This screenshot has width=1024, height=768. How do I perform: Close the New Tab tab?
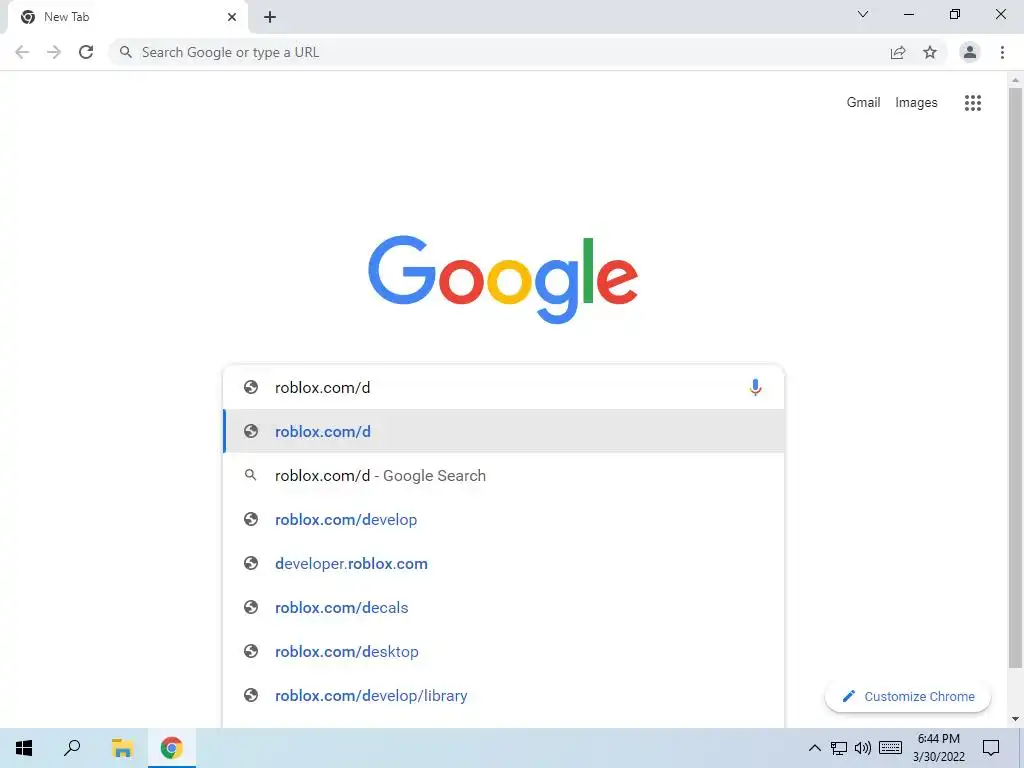pos(232,17)
